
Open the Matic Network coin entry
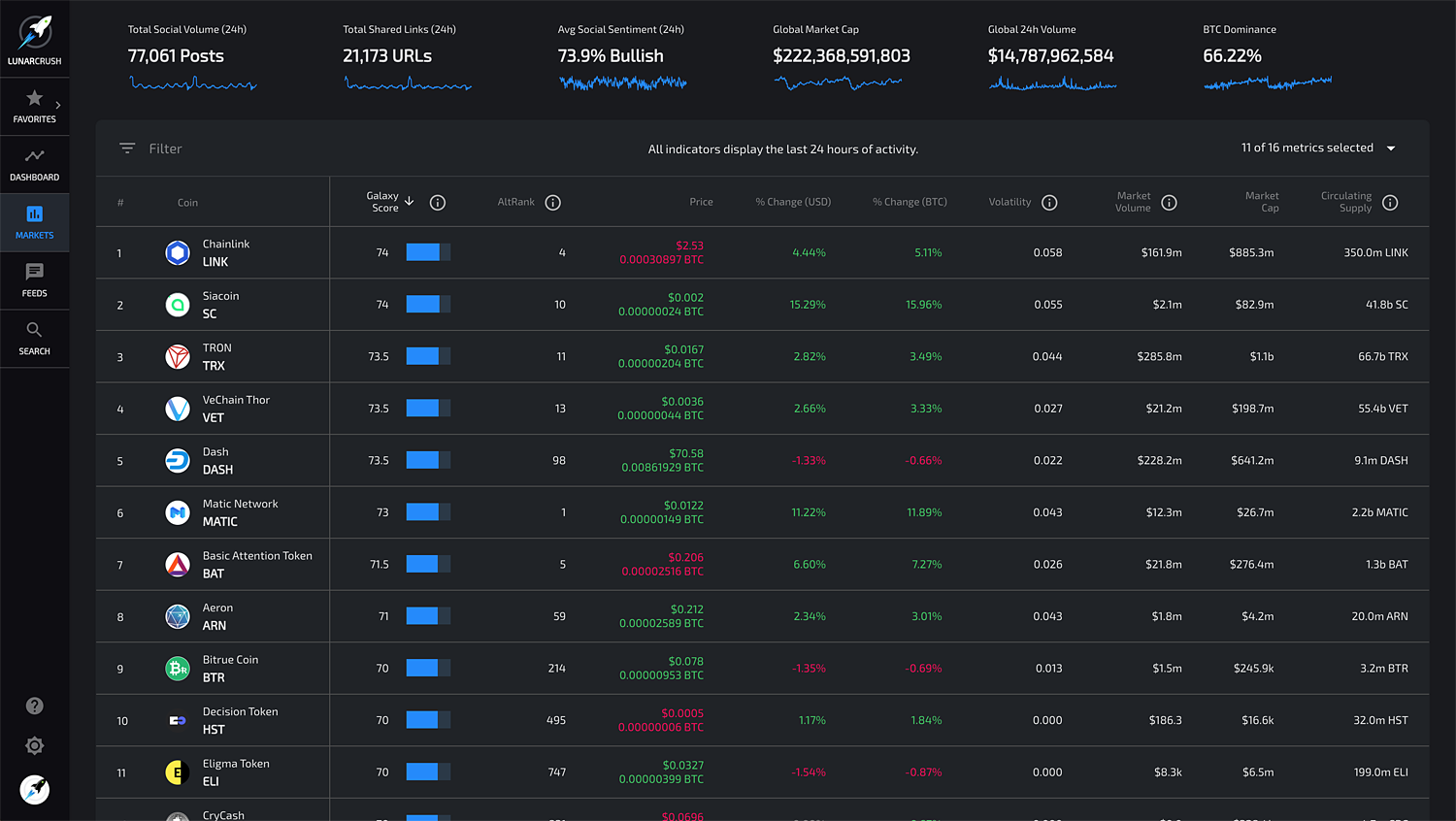coord(239,512)
